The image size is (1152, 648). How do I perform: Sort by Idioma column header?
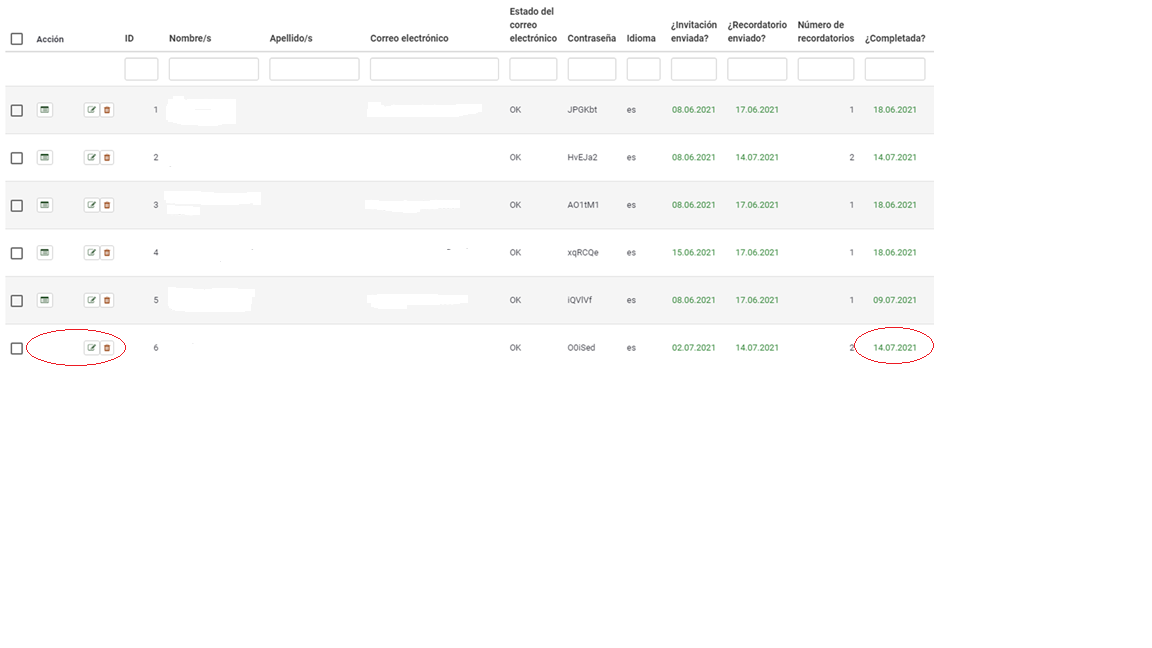tap(641, 38)
